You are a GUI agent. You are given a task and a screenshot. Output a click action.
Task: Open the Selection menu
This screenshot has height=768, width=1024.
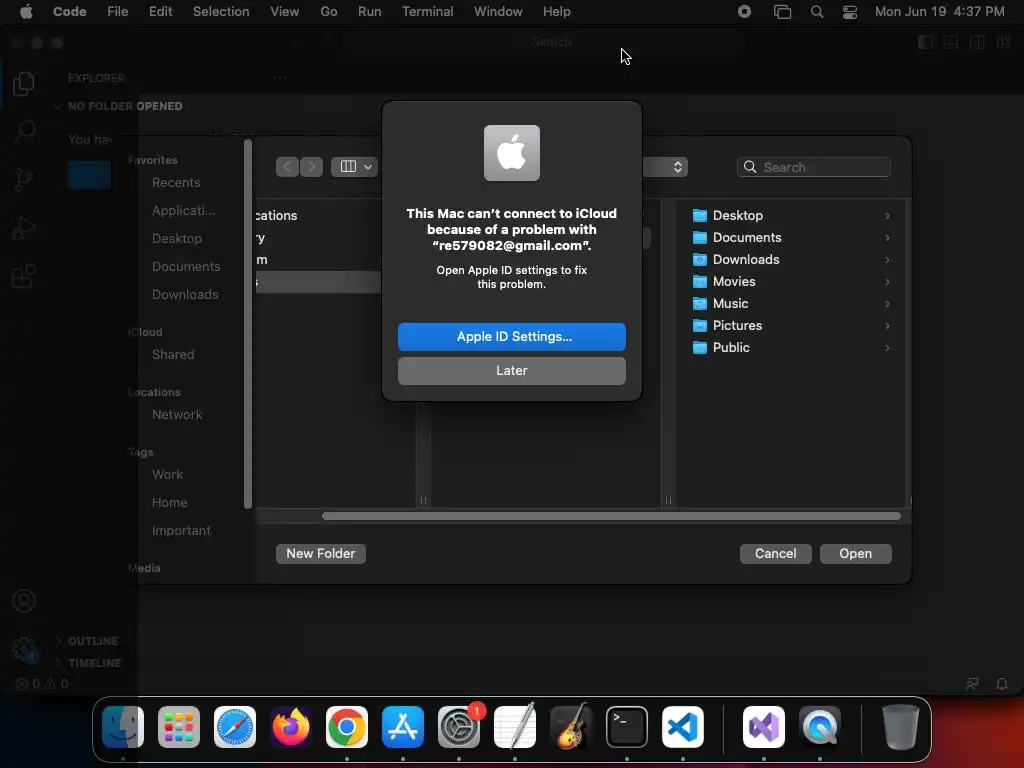click(221, 12)
